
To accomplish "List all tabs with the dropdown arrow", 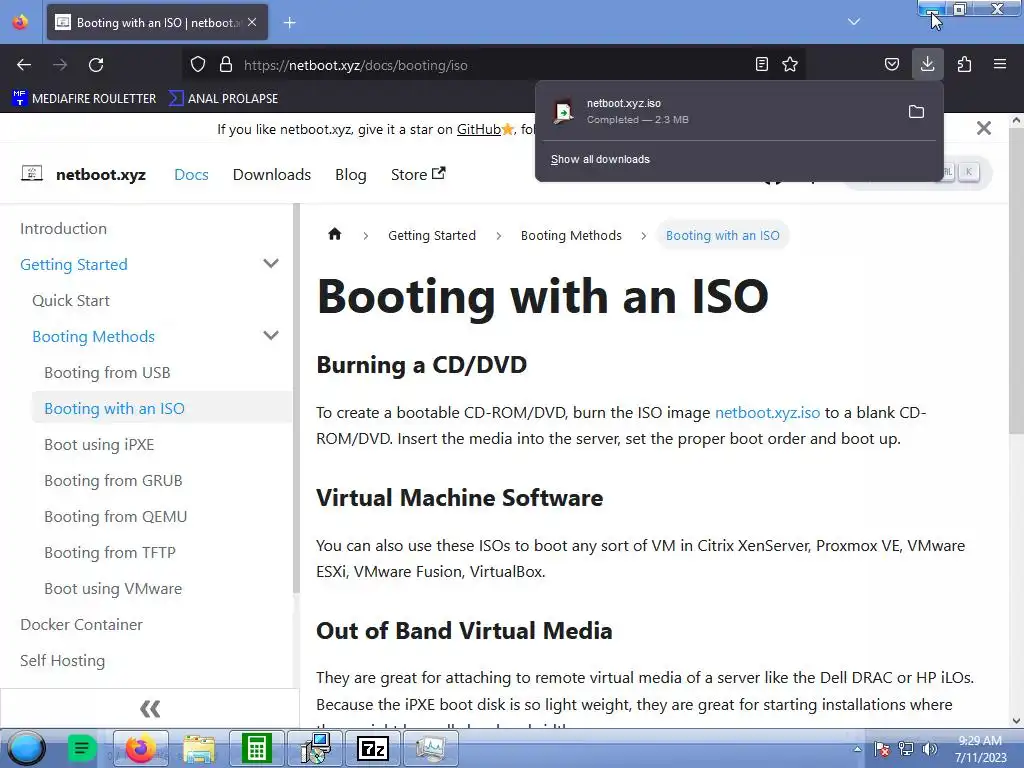I will pos(854,22).
